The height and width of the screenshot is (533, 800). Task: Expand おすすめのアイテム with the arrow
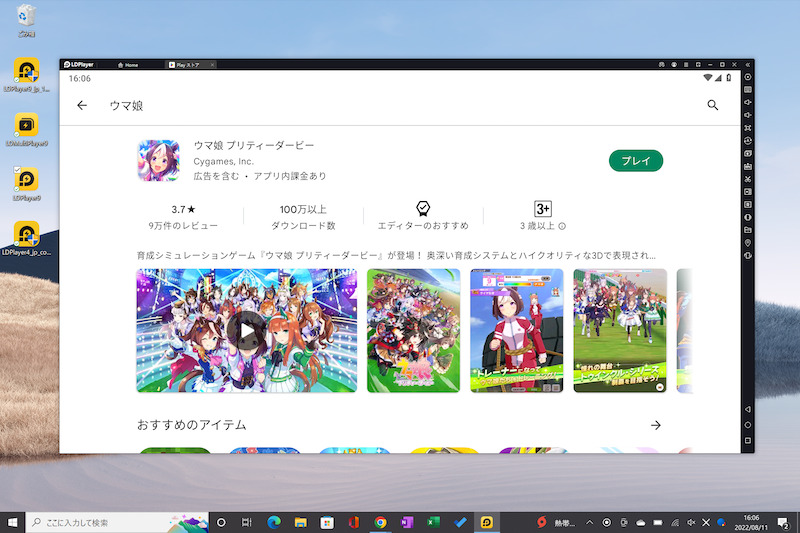[656, 425]
